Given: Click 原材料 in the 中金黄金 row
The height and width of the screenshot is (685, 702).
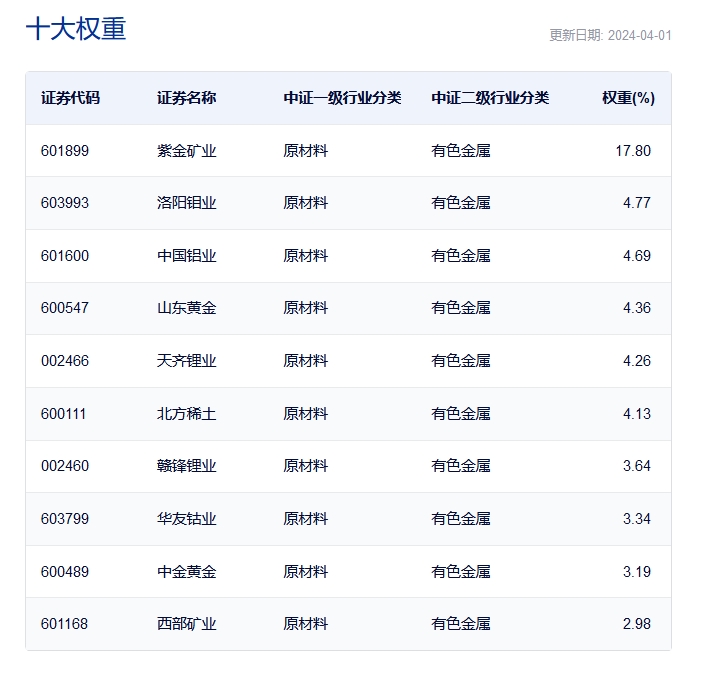Looking at the screenshot, I should click(x=305, y=572).
